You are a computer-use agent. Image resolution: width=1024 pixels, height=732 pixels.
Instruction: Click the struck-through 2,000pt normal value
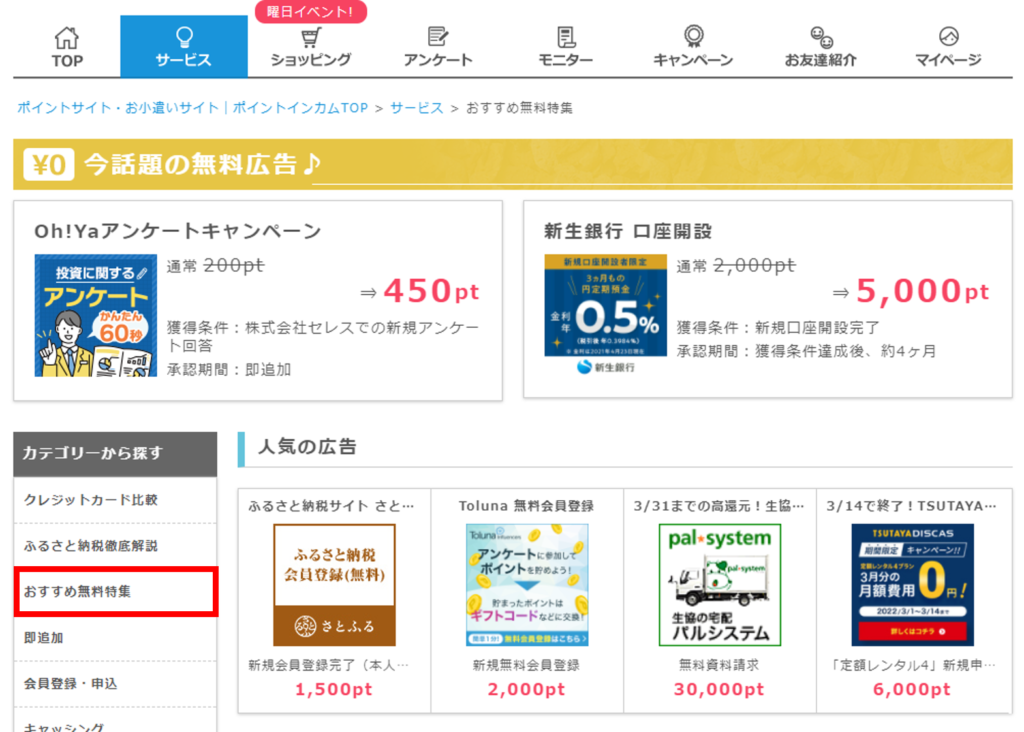[754, 265]
